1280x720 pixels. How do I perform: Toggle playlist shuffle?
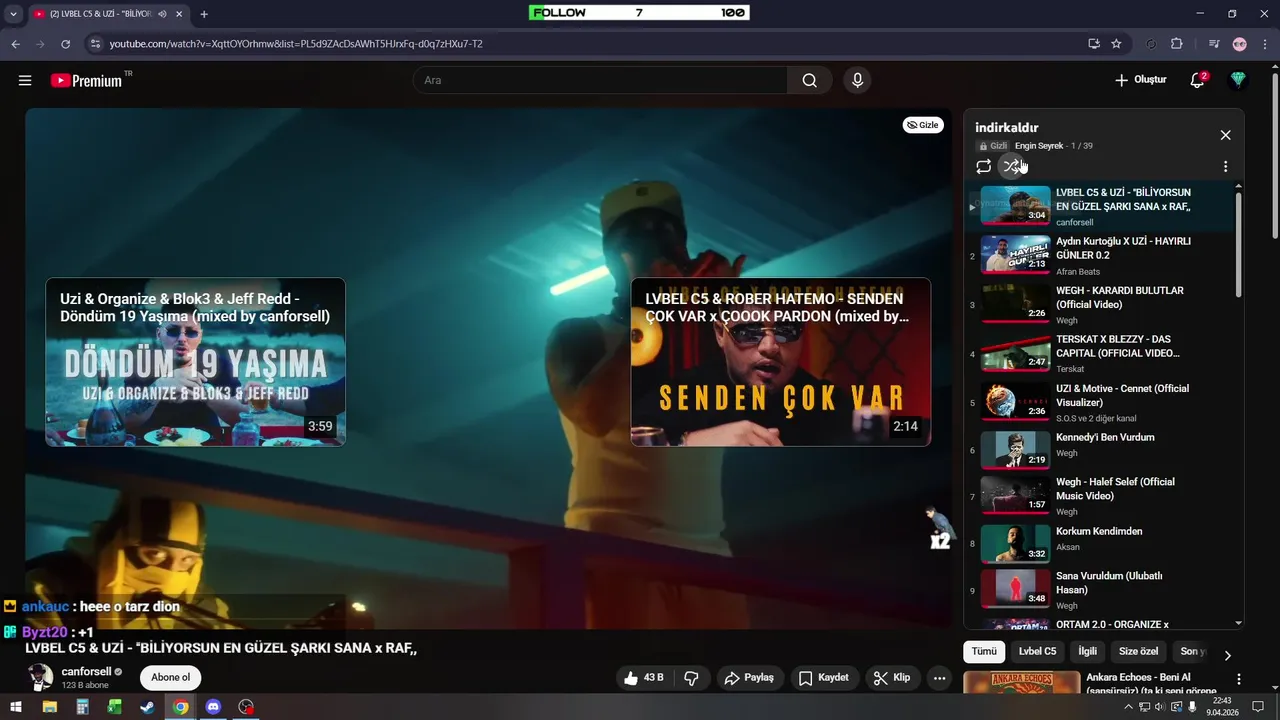[x=1012, y=167]
